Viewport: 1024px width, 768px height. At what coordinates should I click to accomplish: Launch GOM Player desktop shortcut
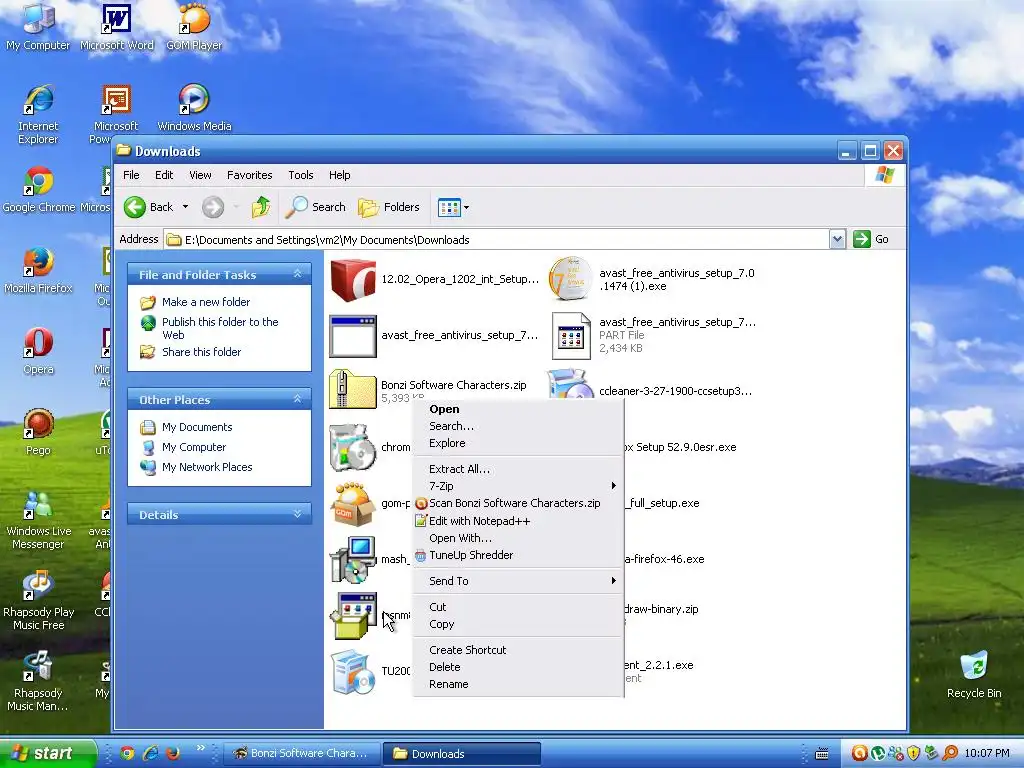tap(194, 26)
